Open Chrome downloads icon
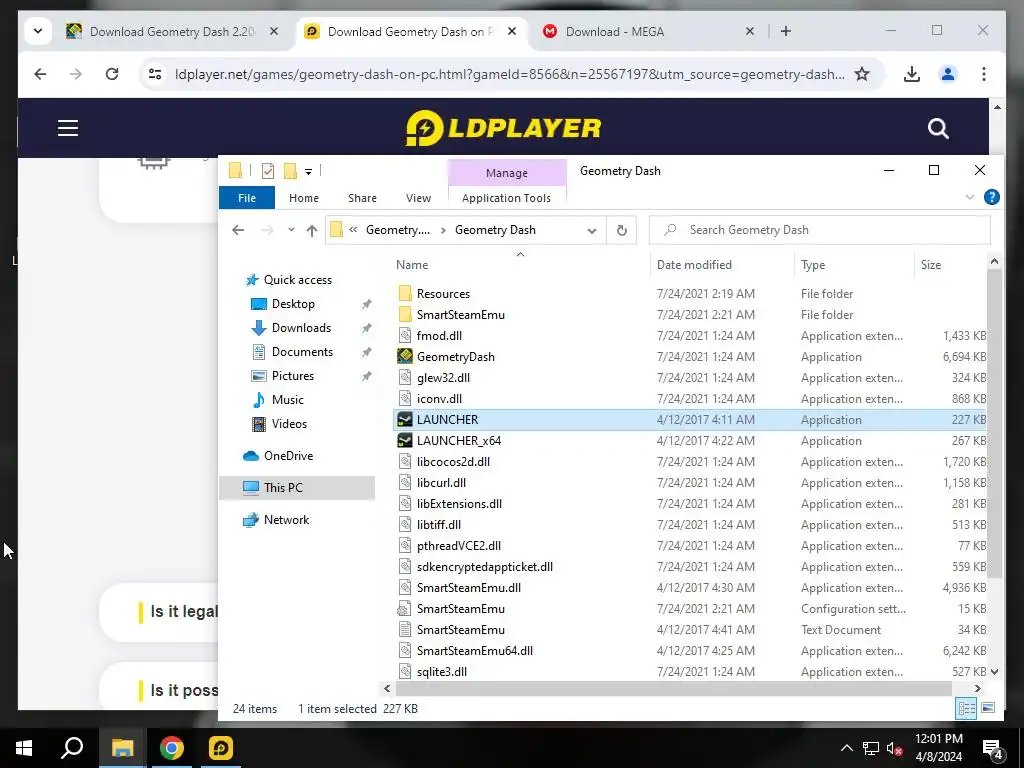 (x=912, y=74)
